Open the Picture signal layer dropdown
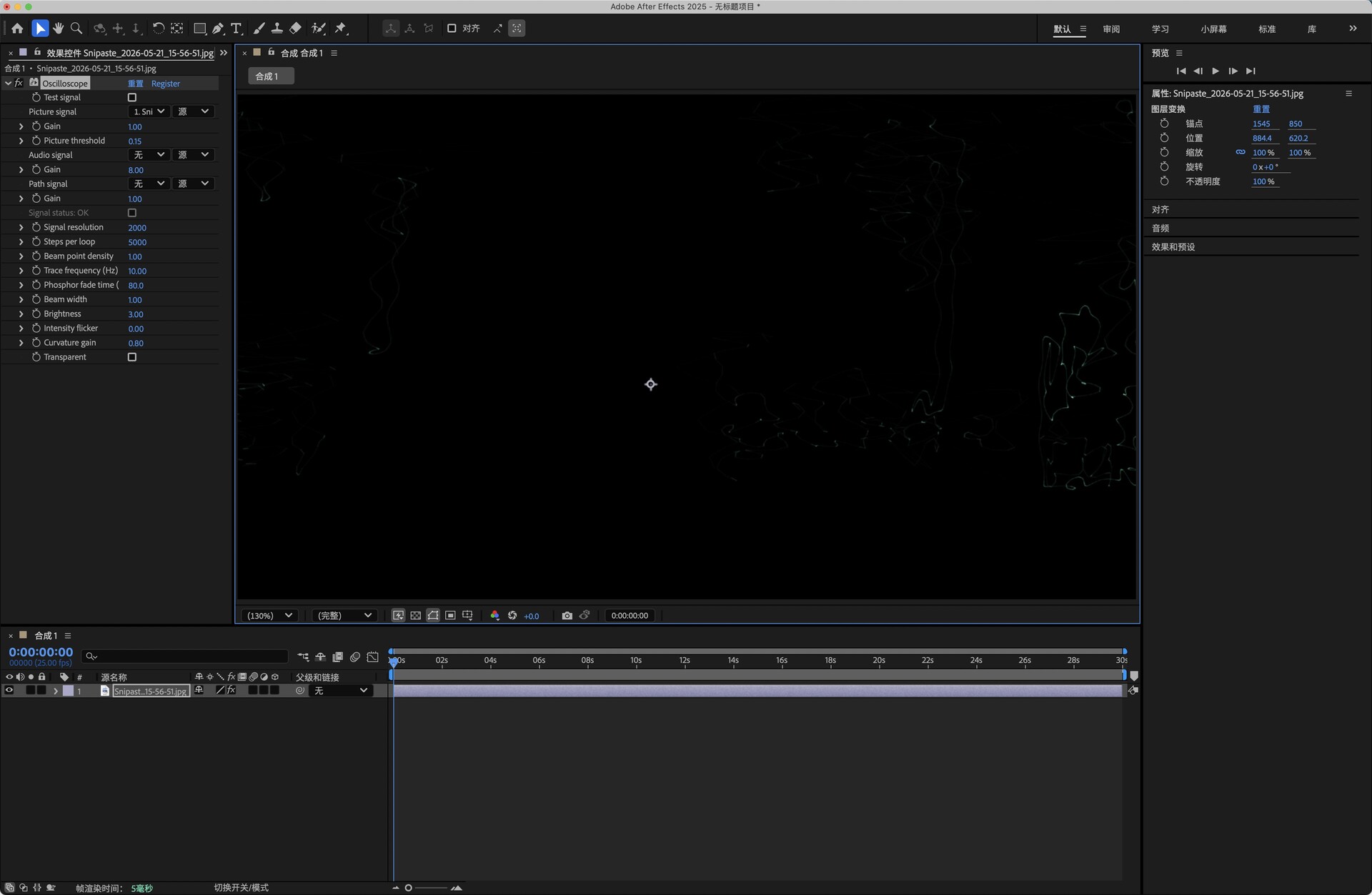The height and width of the screenshot is (895, 1372). [x=149, y=111]
